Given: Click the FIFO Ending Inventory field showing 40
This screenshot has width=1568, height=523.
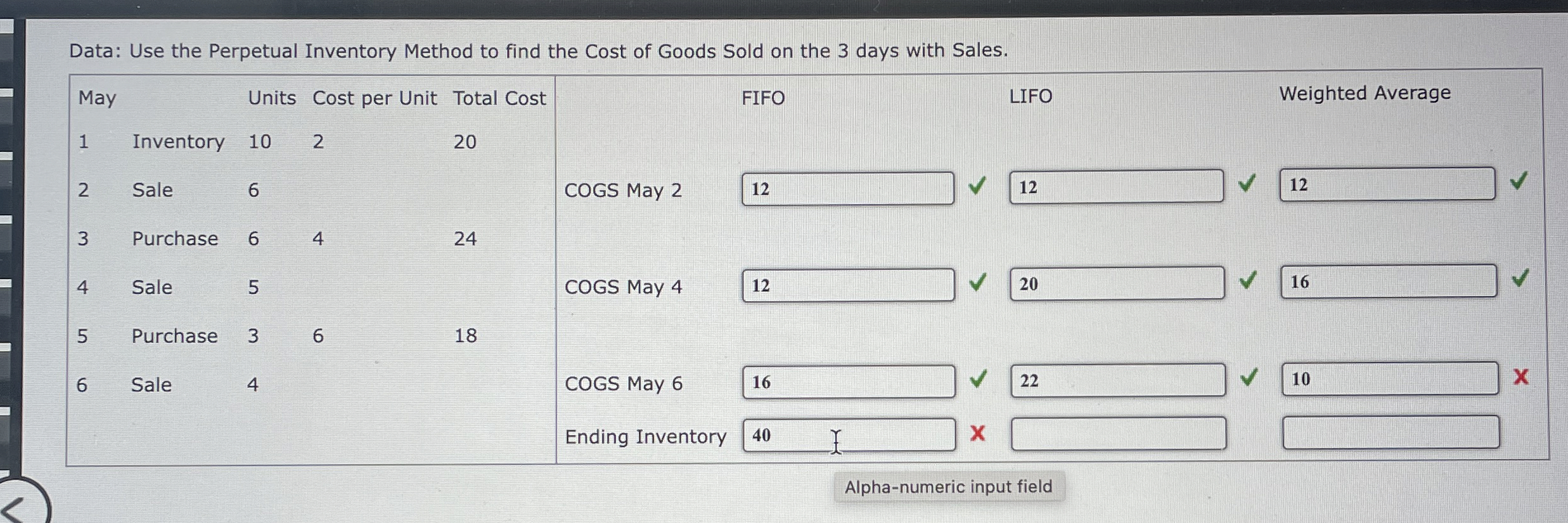Looking at the screenshot, I should click(849, 435).
